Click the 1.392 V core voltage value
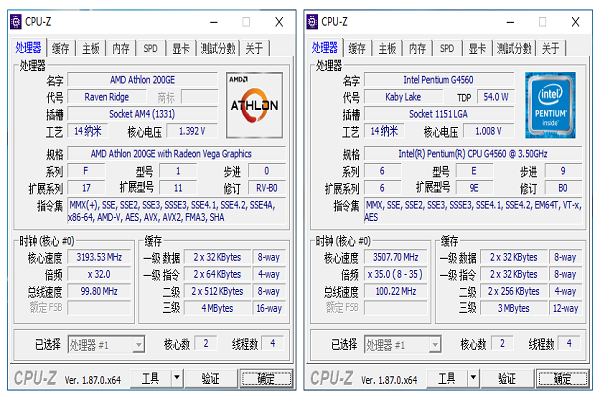Viewport: 600px width, 400px height. [192, 131]
